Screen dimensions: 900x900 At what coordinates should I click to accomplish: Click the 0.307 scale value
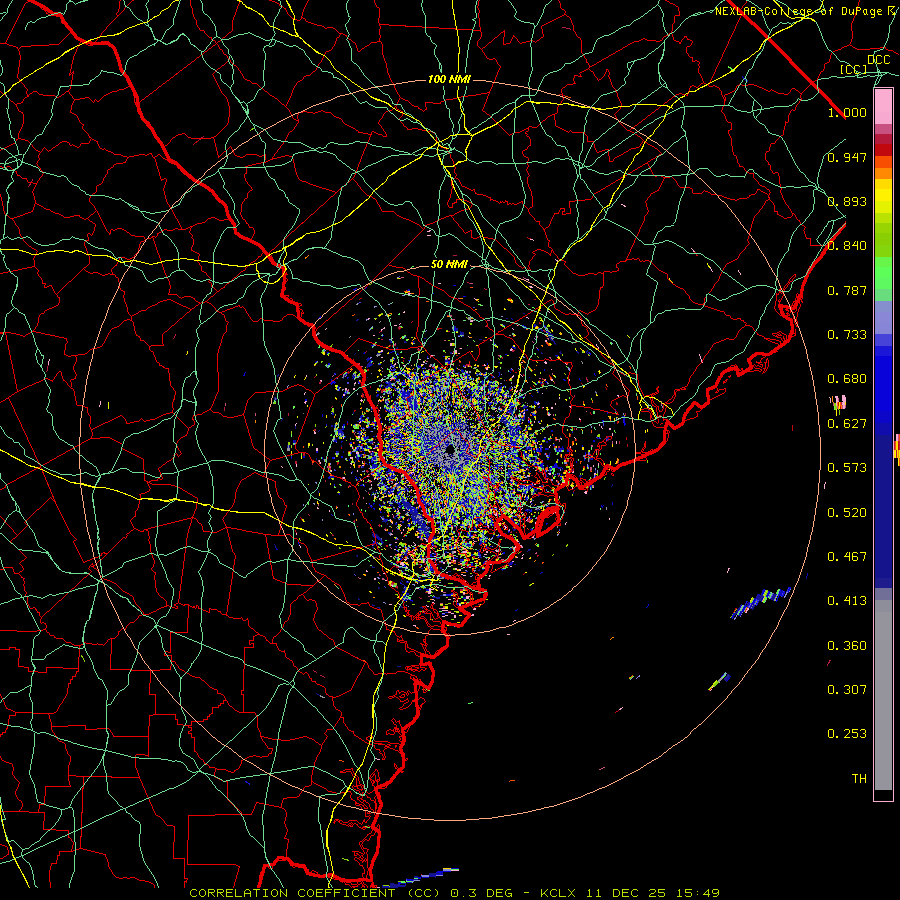(x=847, y=690)
